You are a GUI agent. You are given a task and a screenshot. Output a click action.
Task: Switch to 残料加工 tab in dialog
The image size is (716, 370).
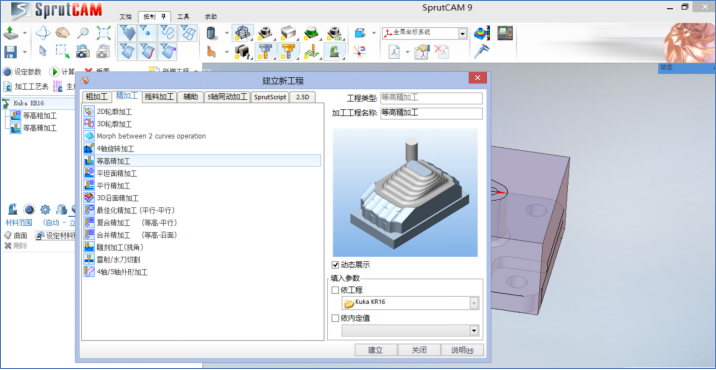tap(159, 97)
